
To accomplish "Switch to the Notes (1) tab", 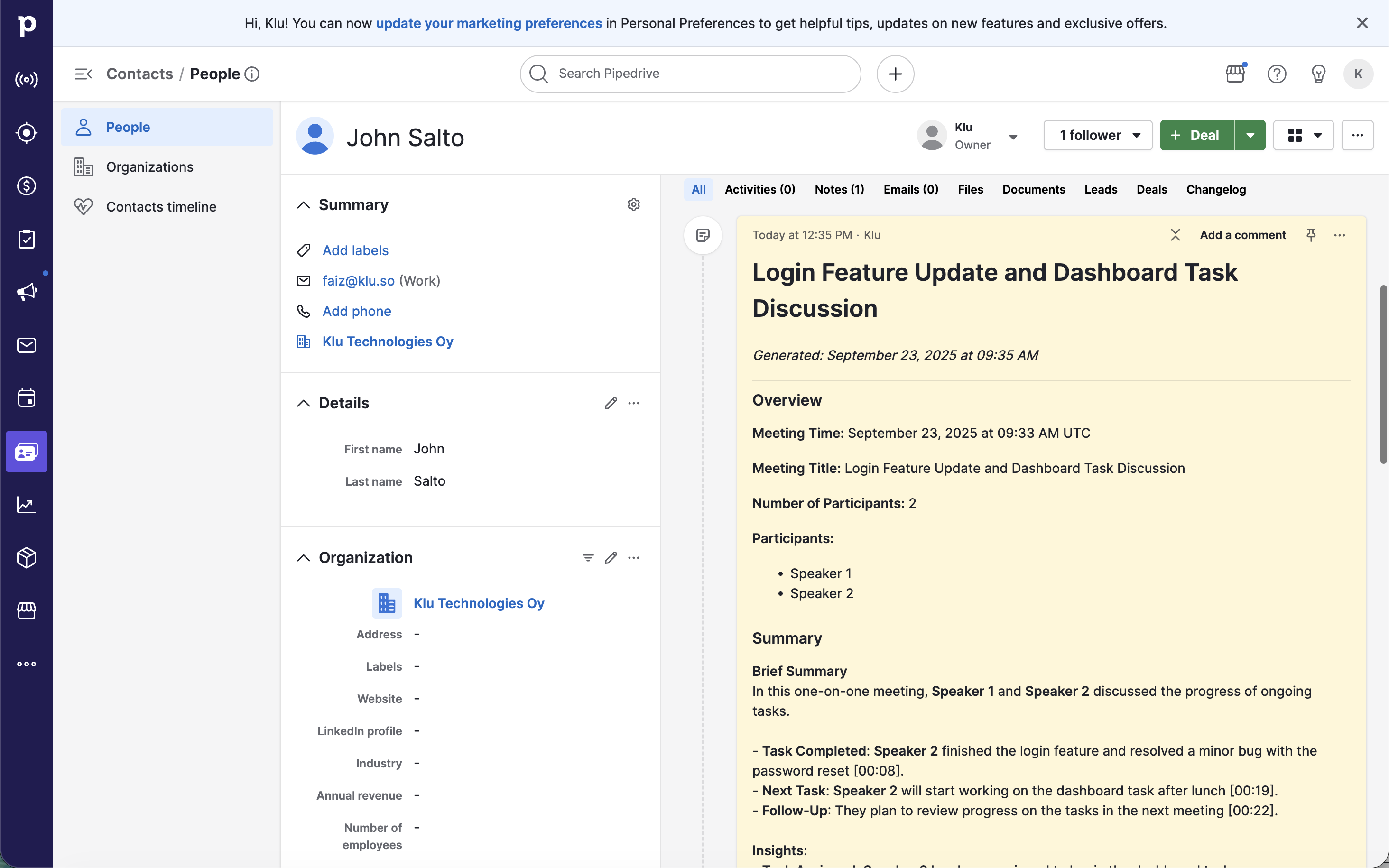I will [x=839, y=189].
